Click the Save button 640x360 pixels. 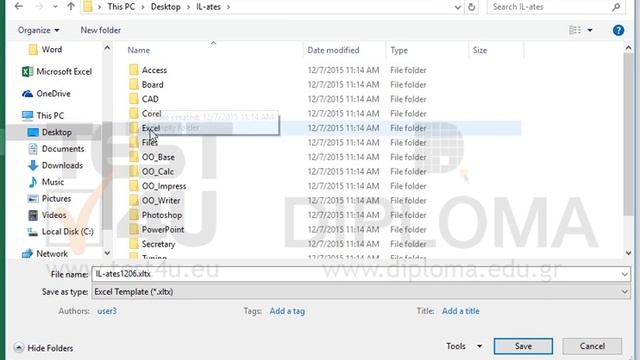tap(523, 346)
